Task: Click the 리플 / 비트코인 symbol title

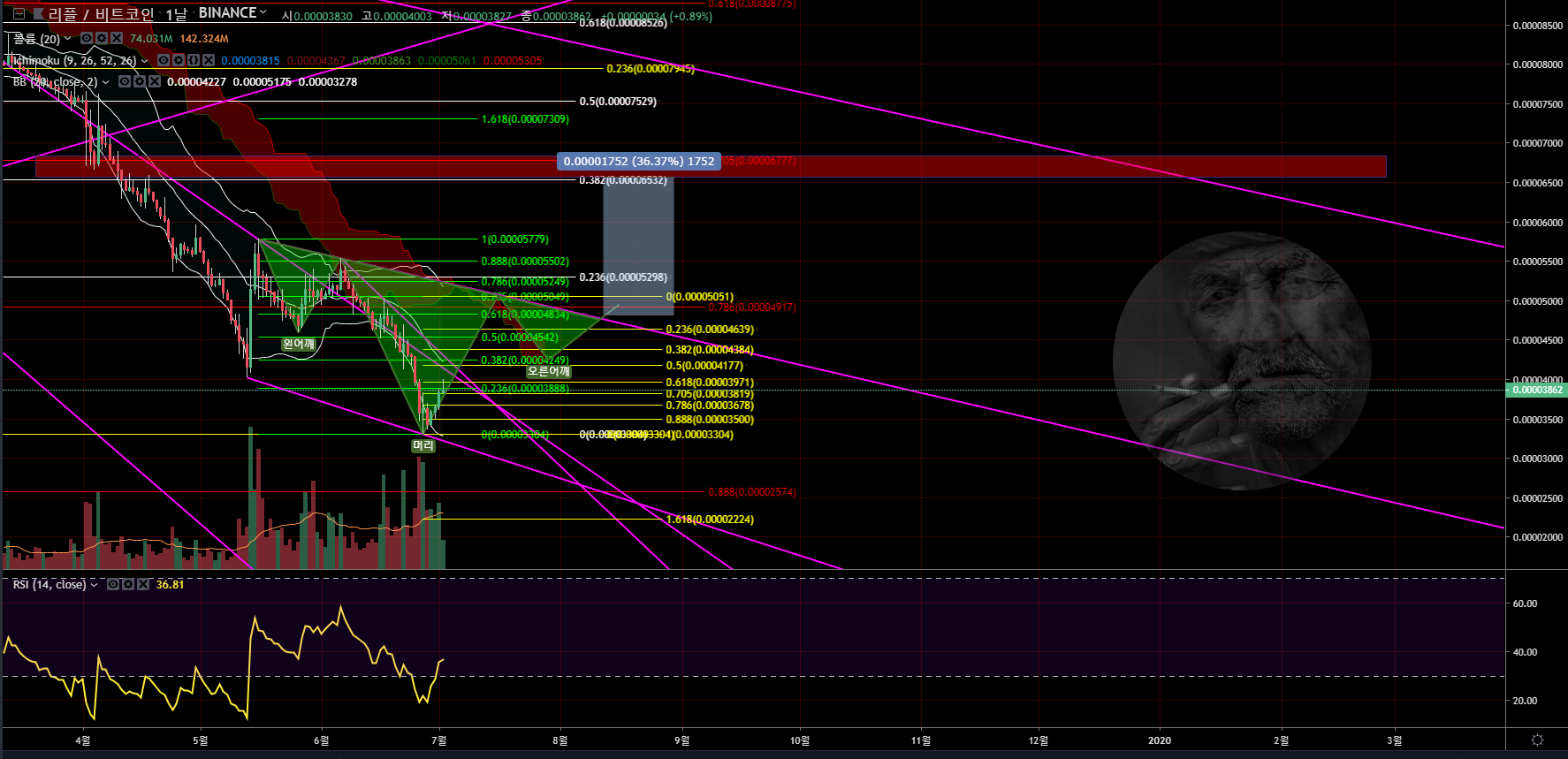Action: tap(101, 14)
